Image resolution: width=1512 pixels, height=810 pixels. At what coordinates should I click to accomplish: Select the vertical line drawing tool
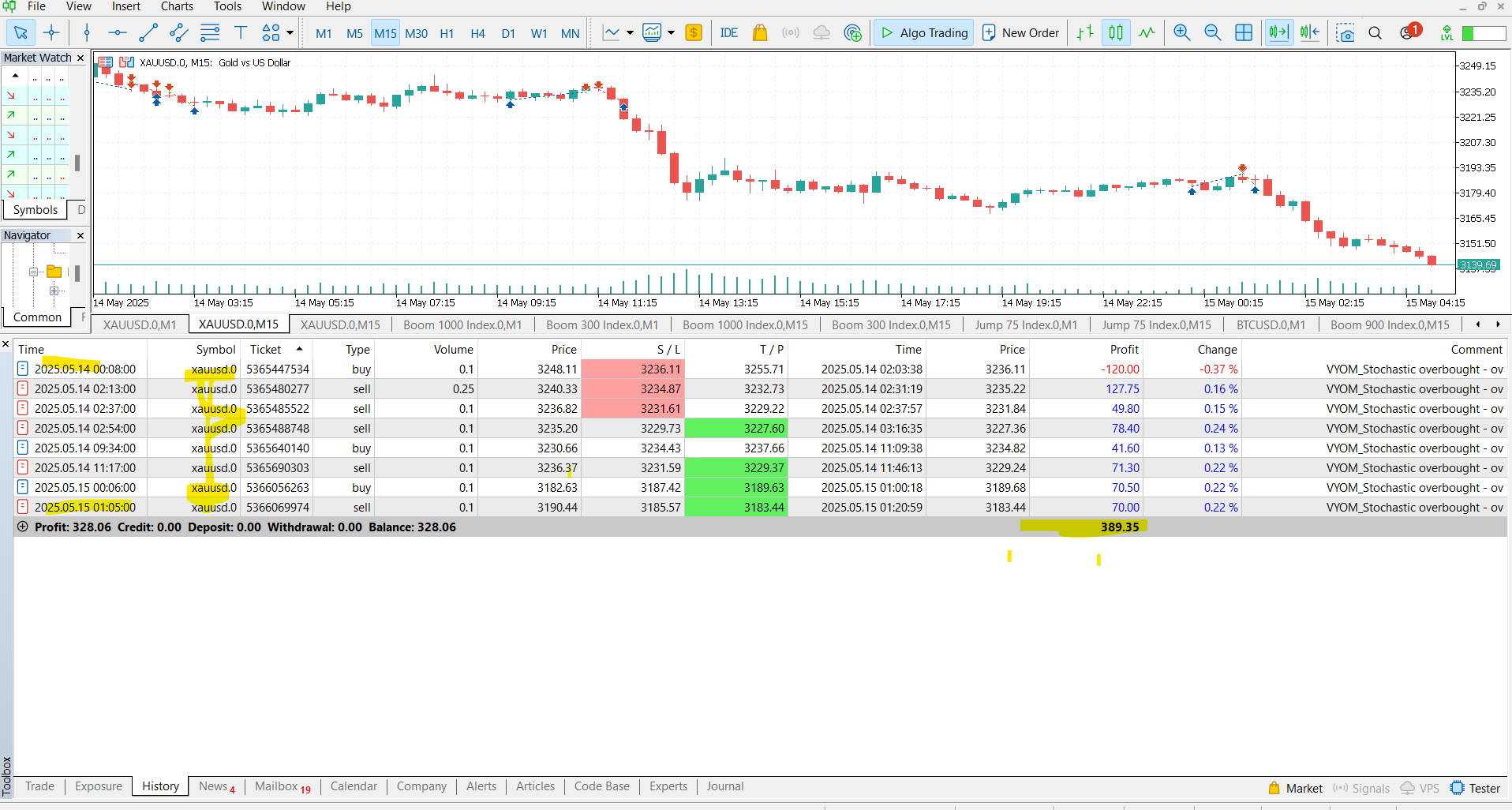click(87, 33)
